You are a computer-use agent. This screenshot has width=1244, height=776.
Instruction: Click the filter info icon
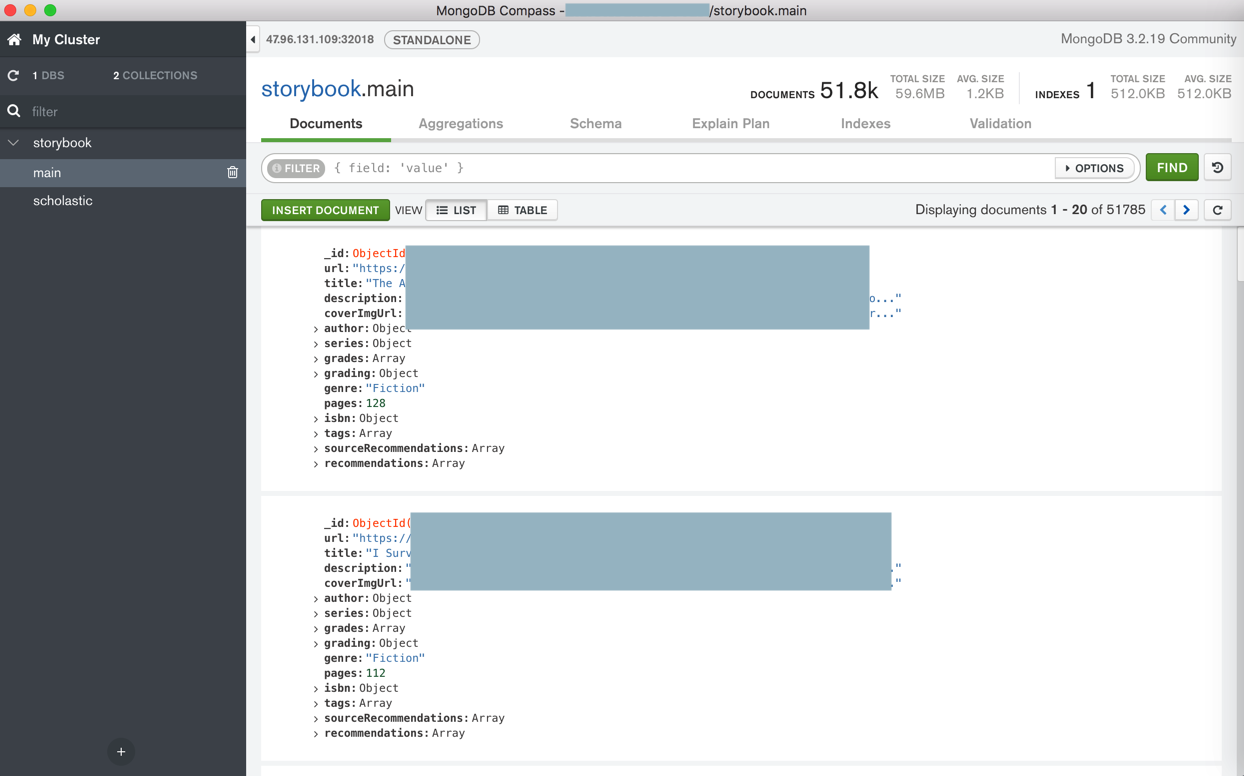[277, 168]
